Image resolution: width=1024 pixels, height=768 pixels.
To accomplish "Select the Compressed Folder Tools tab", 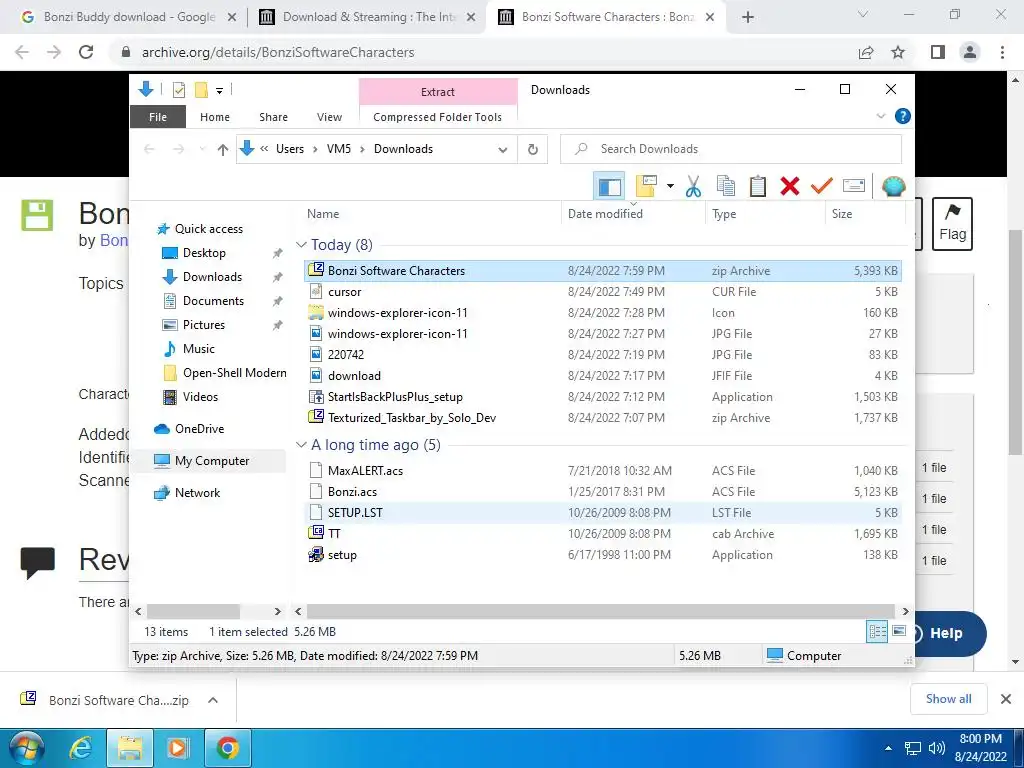I will 438,117.
